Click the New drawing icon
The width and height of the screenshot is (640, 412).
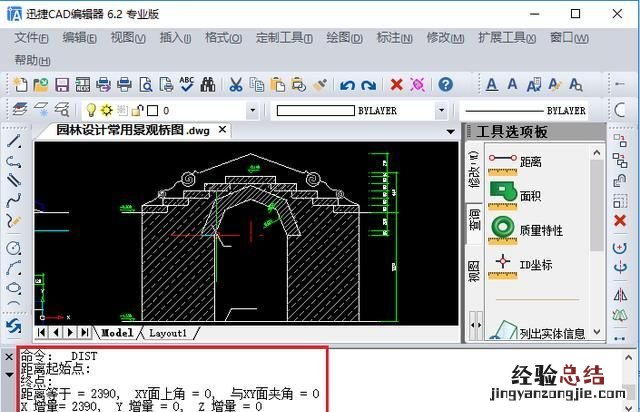tap(20, 85)
